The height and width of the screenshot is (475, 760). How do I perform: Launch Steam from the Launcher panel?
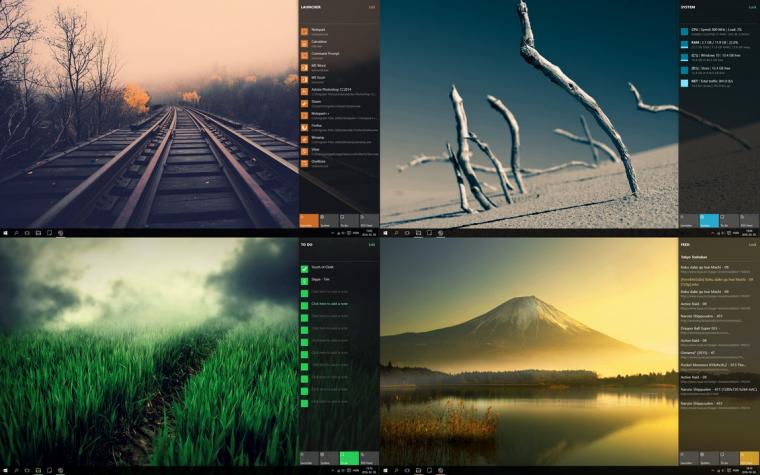(316, 101)
